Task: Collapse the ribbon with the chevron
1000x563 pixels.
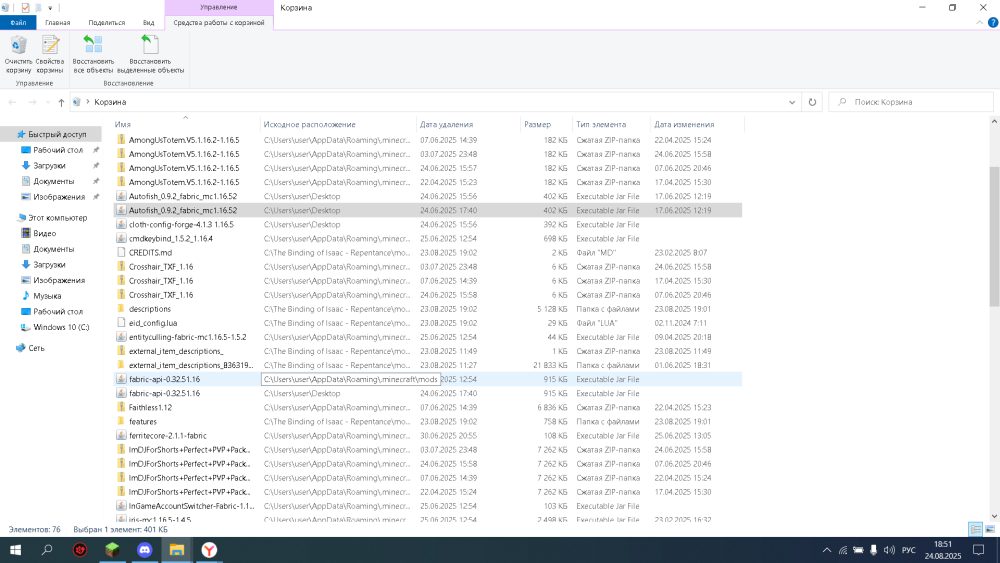Action: click(x=980, y=22)
